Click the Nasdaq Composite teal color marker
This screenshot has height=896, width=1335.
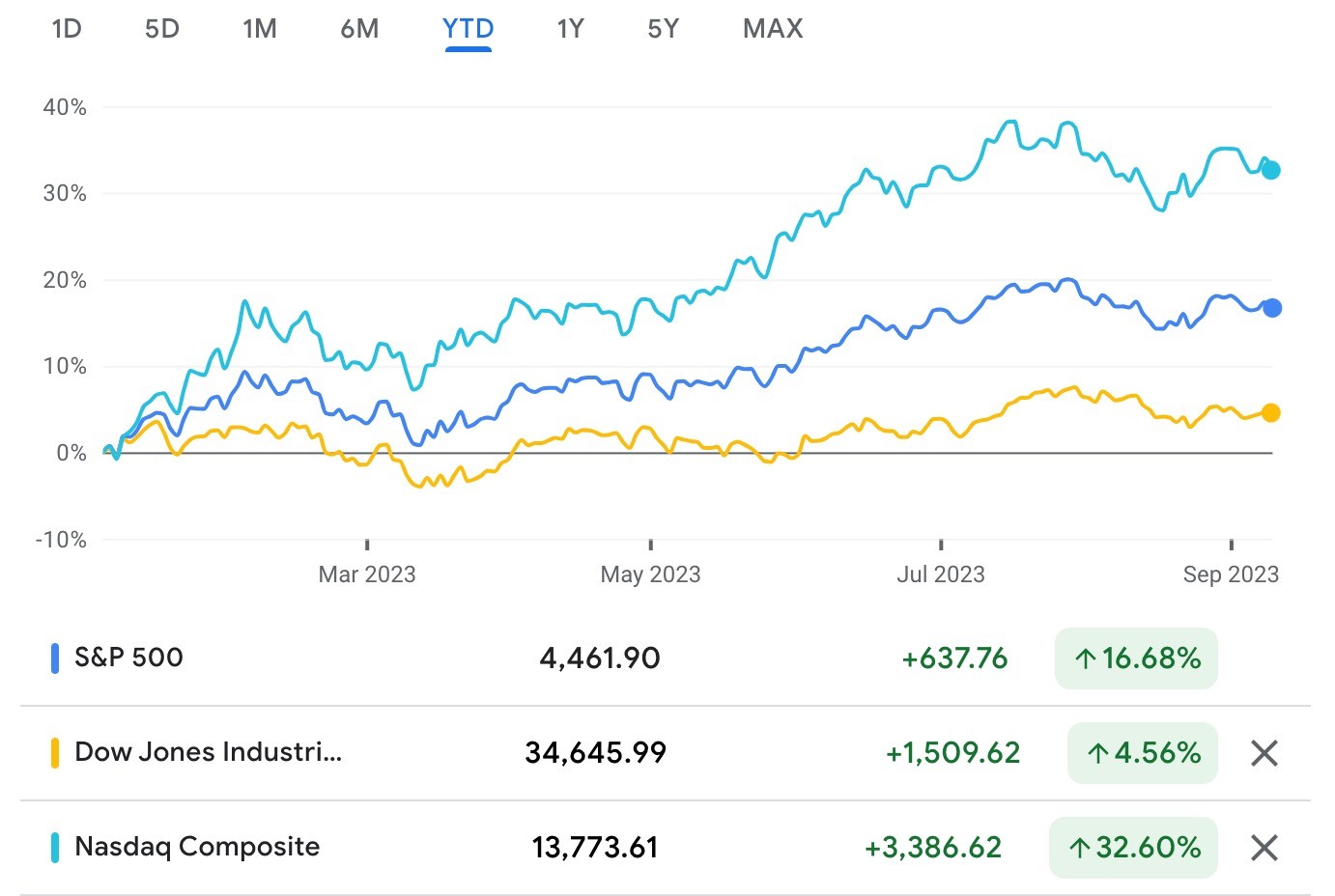pos(55,848)
